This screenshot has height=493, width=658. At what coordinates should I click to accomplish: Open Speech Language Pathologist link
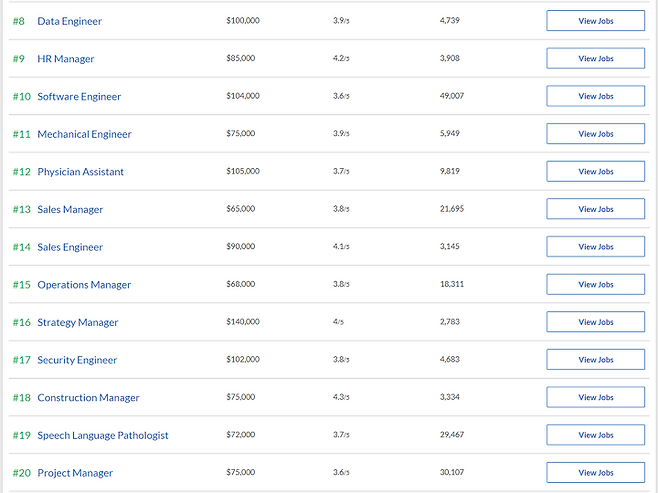[103, 435]
